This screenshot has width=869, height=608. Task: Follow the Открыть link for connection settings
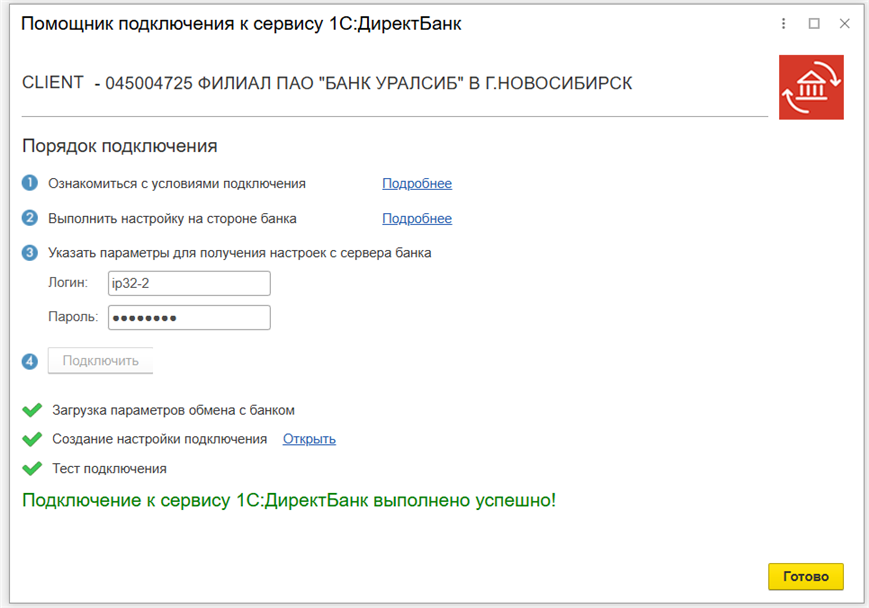309,439
